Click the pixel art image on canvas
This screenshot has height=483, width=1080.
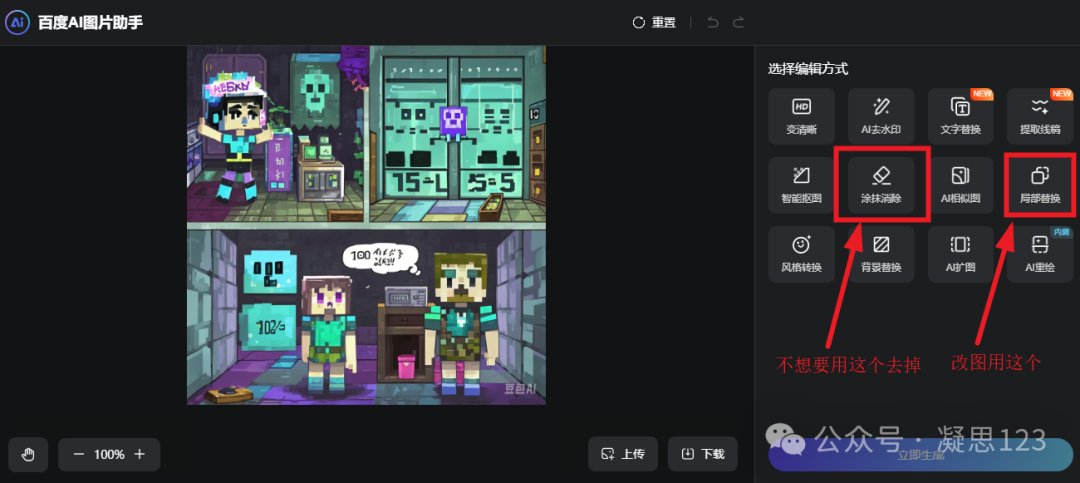366,225
